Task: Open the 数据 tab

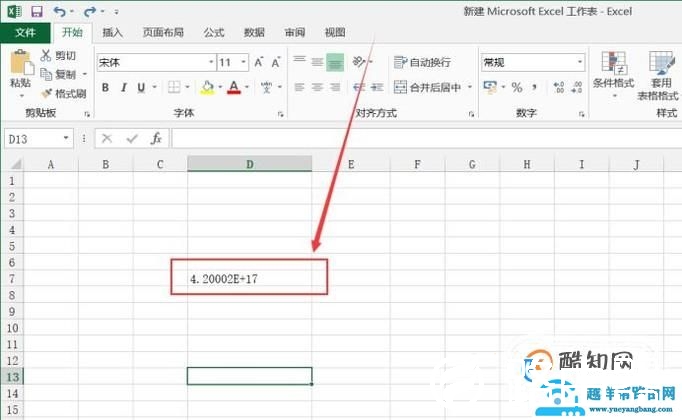Action: [x=254, y=33]
